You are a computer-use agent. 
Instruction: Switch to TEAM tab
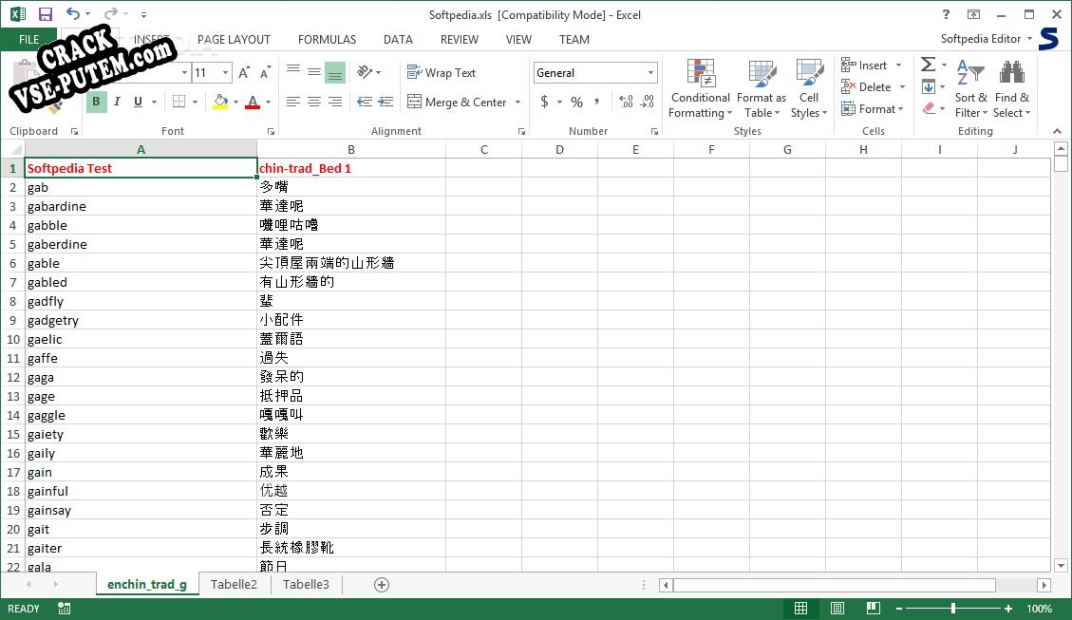pos(574,40)
